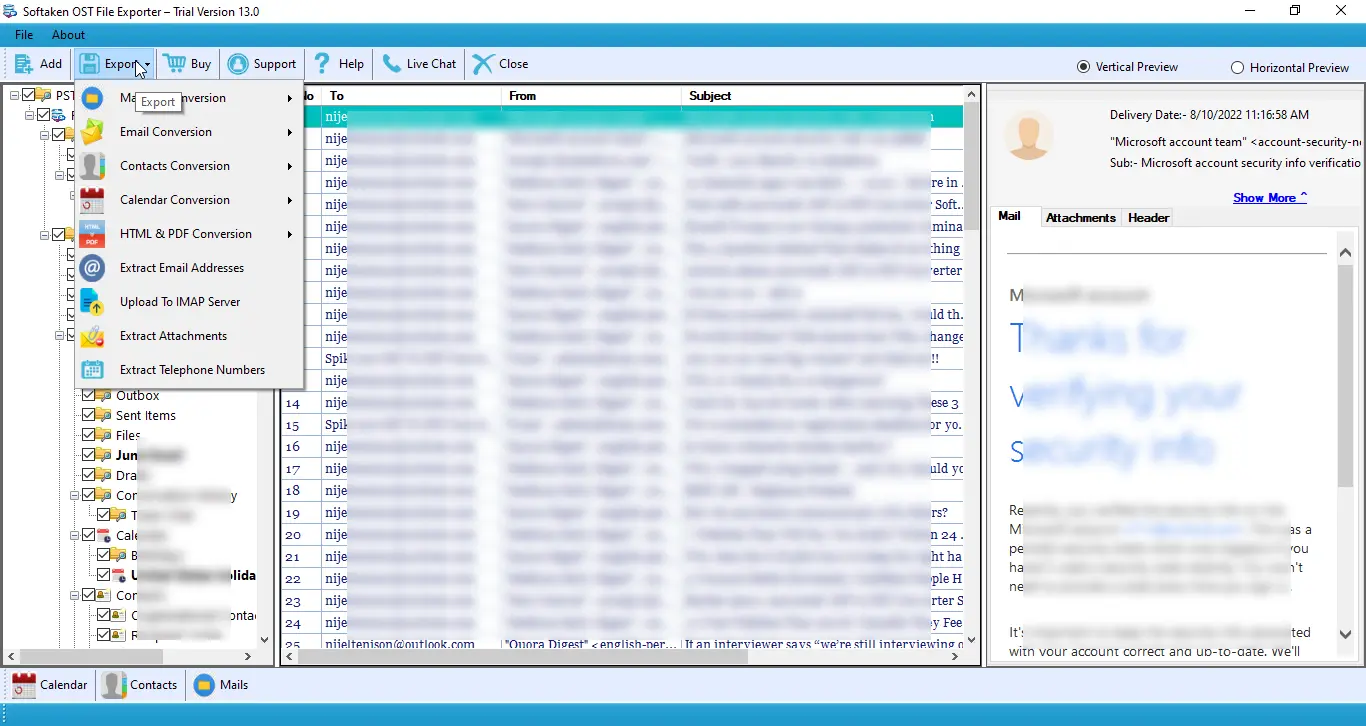Enable Horizontal Preview mode
This screenshot has width=1366, height=726.
click(1238, 67)
